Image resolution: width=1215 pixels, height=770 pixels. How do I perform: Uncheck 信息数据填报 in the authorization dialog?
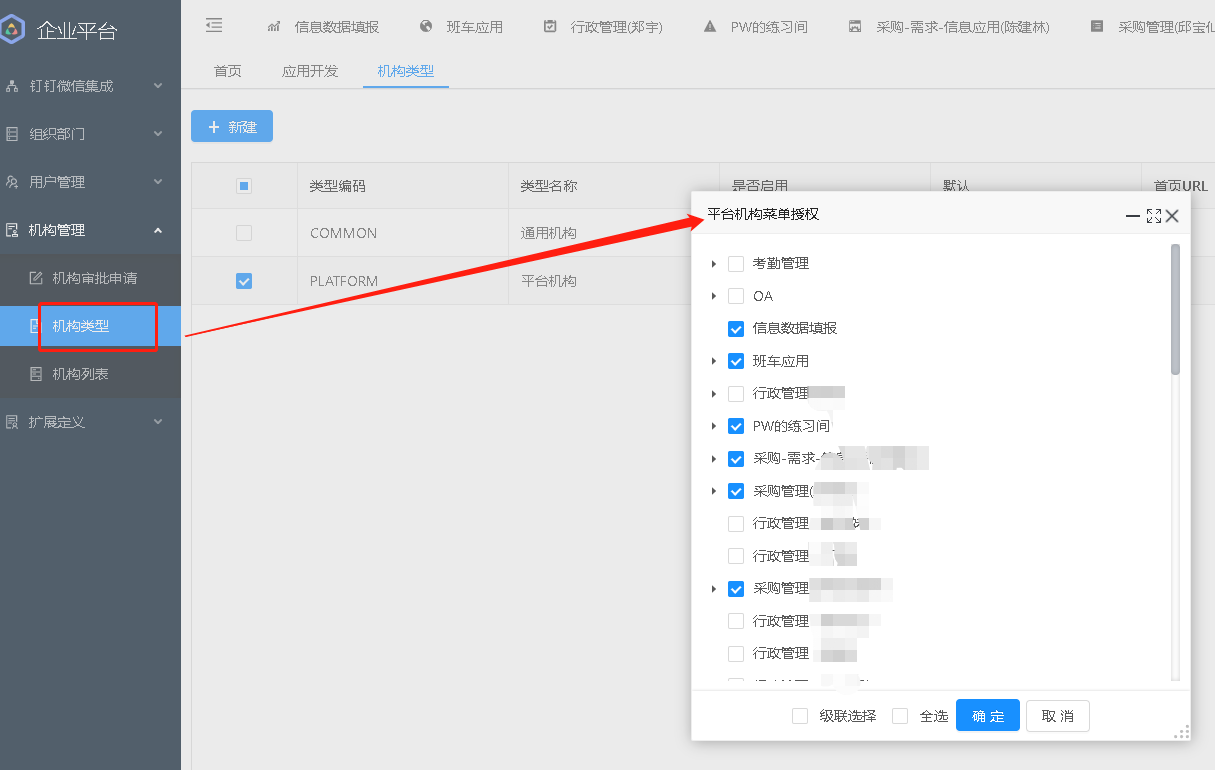click(736, 328)
